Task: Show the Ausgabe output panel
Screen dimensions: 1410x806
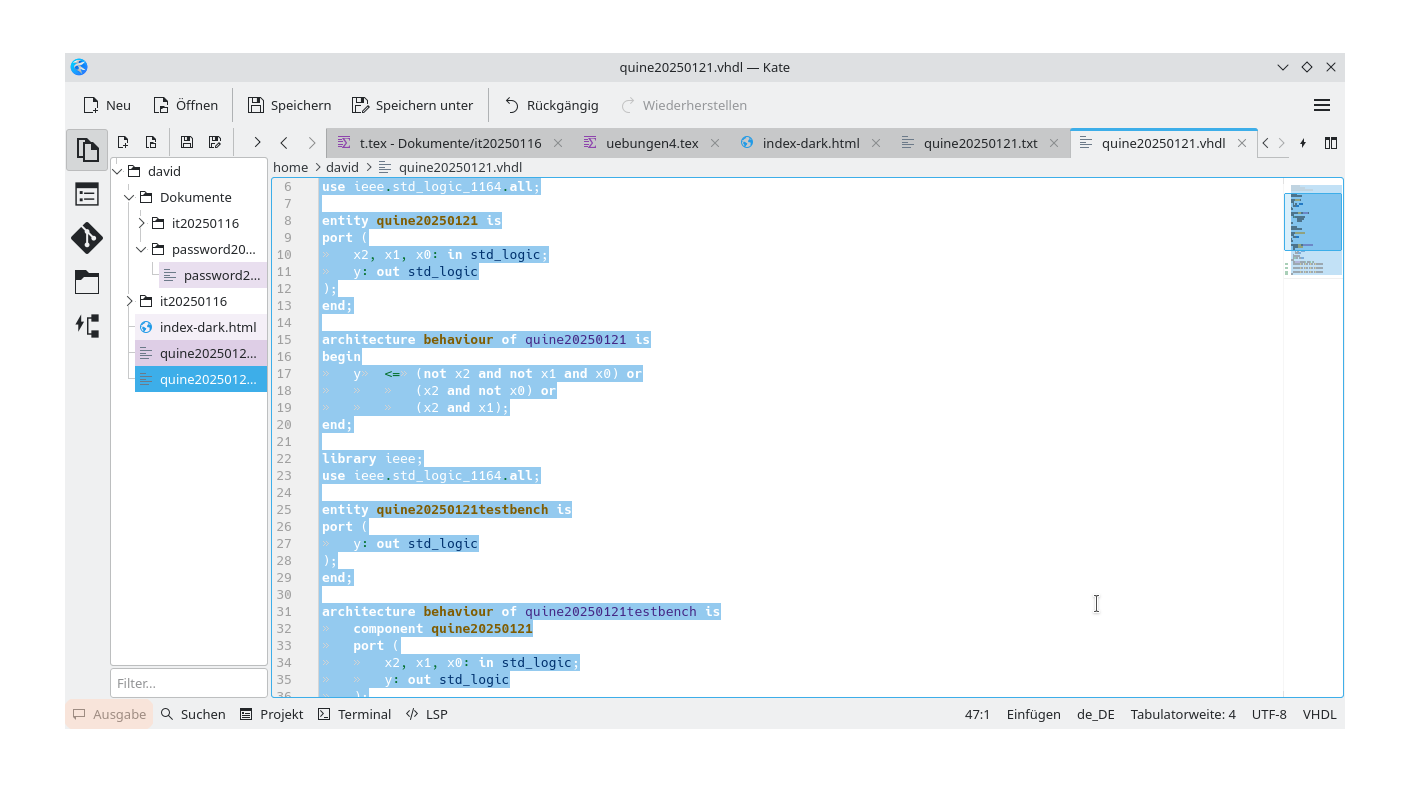Action: click(108, 714)
